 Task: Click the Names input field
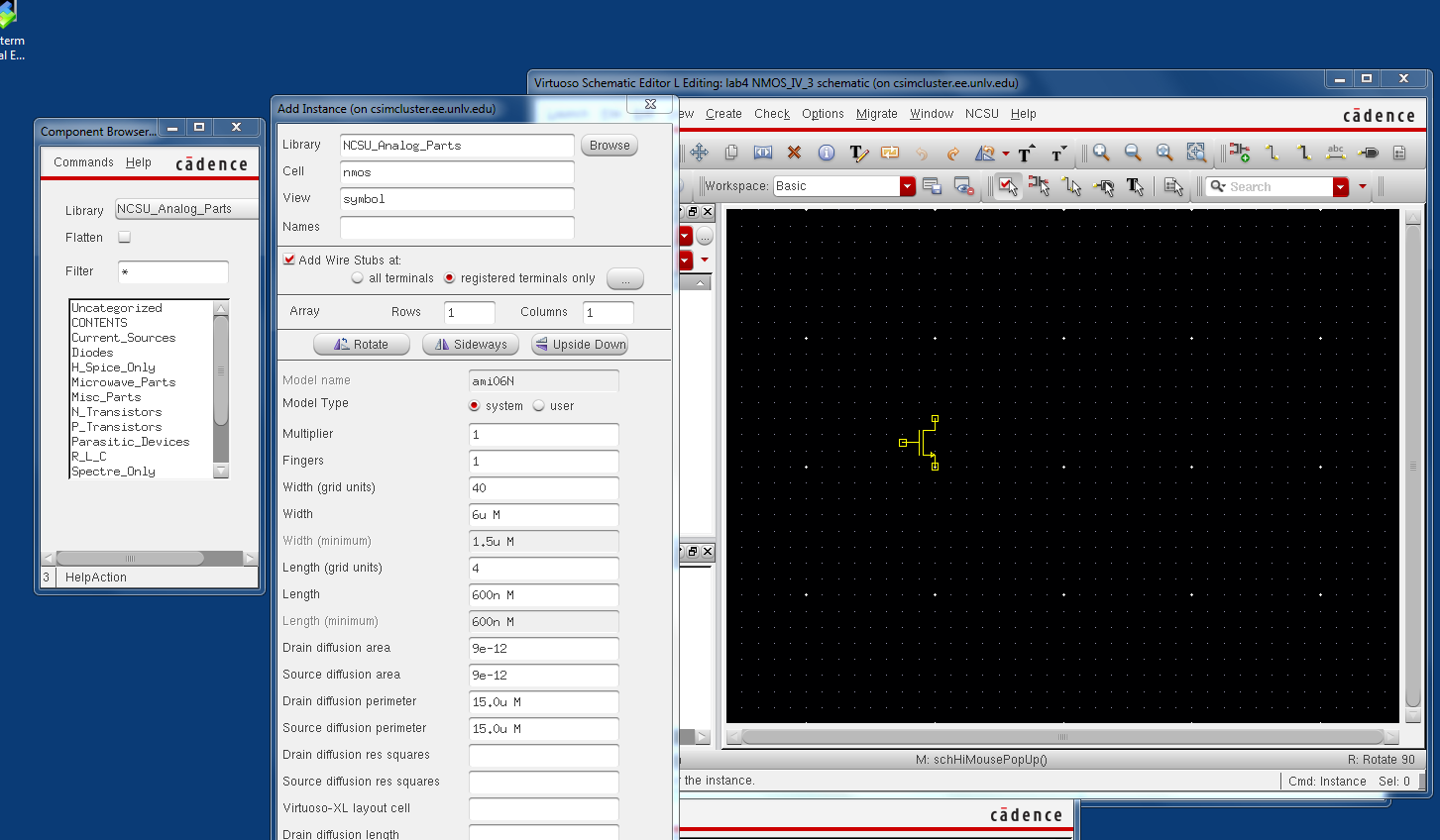(x=457, y=227)
